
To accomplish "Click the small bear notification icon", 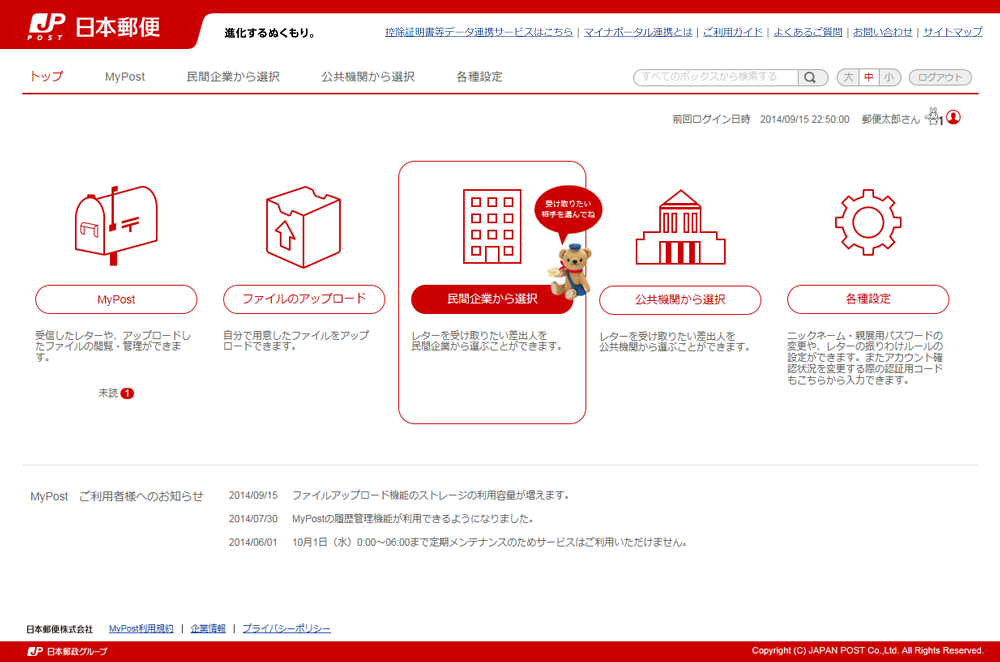I will pyautogui.click(x=933, y=117).
